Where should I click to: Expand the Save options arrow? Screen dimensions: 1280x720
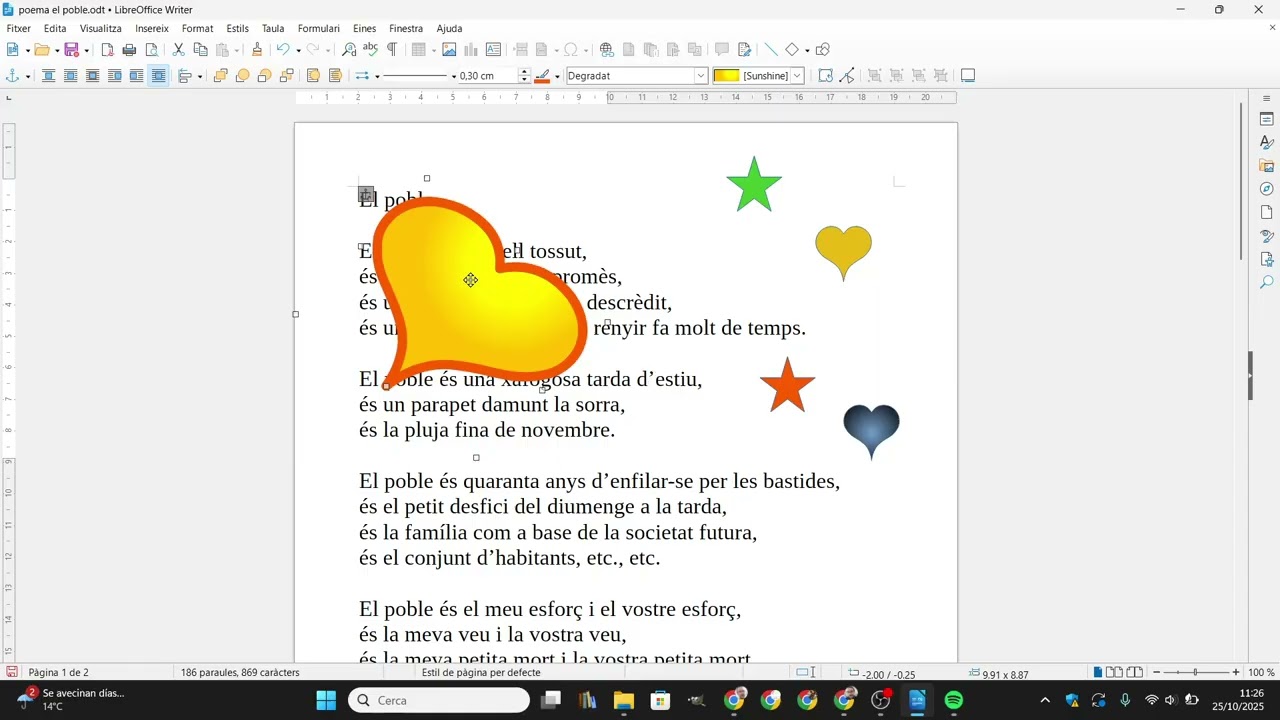(x=86, y=50)
